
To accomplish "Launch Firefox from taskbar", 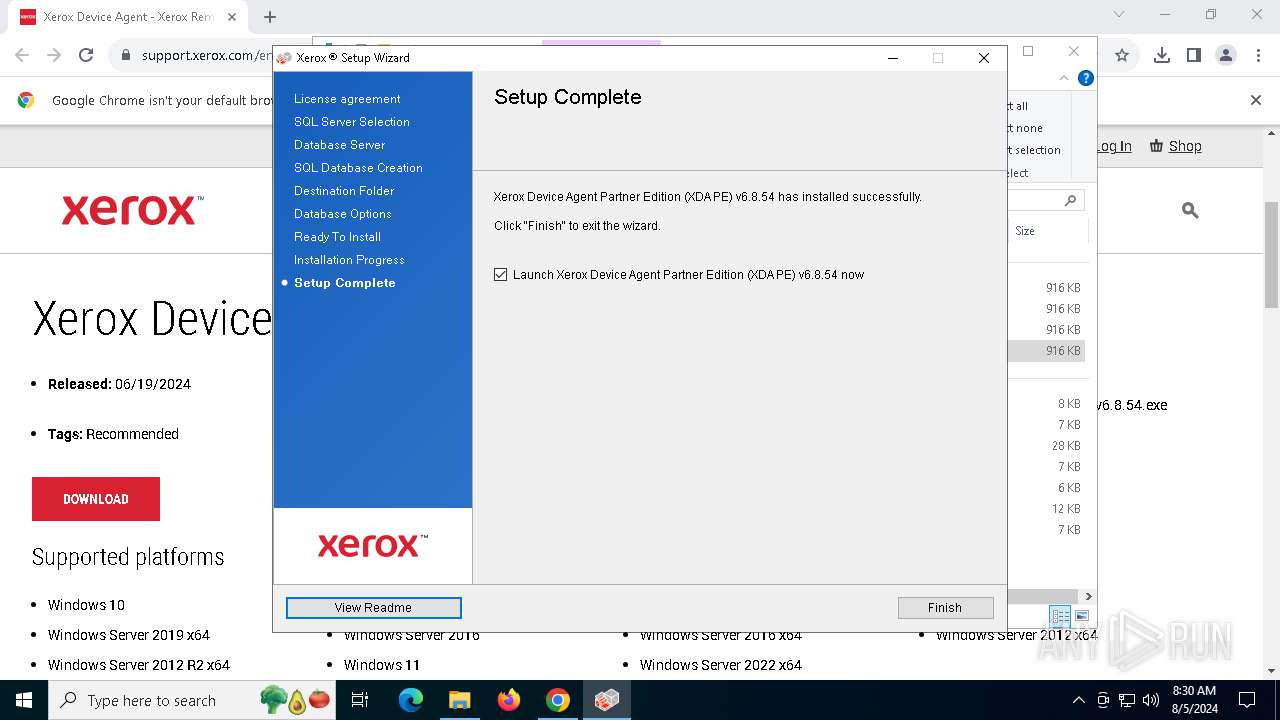I will tap(509, 700).
